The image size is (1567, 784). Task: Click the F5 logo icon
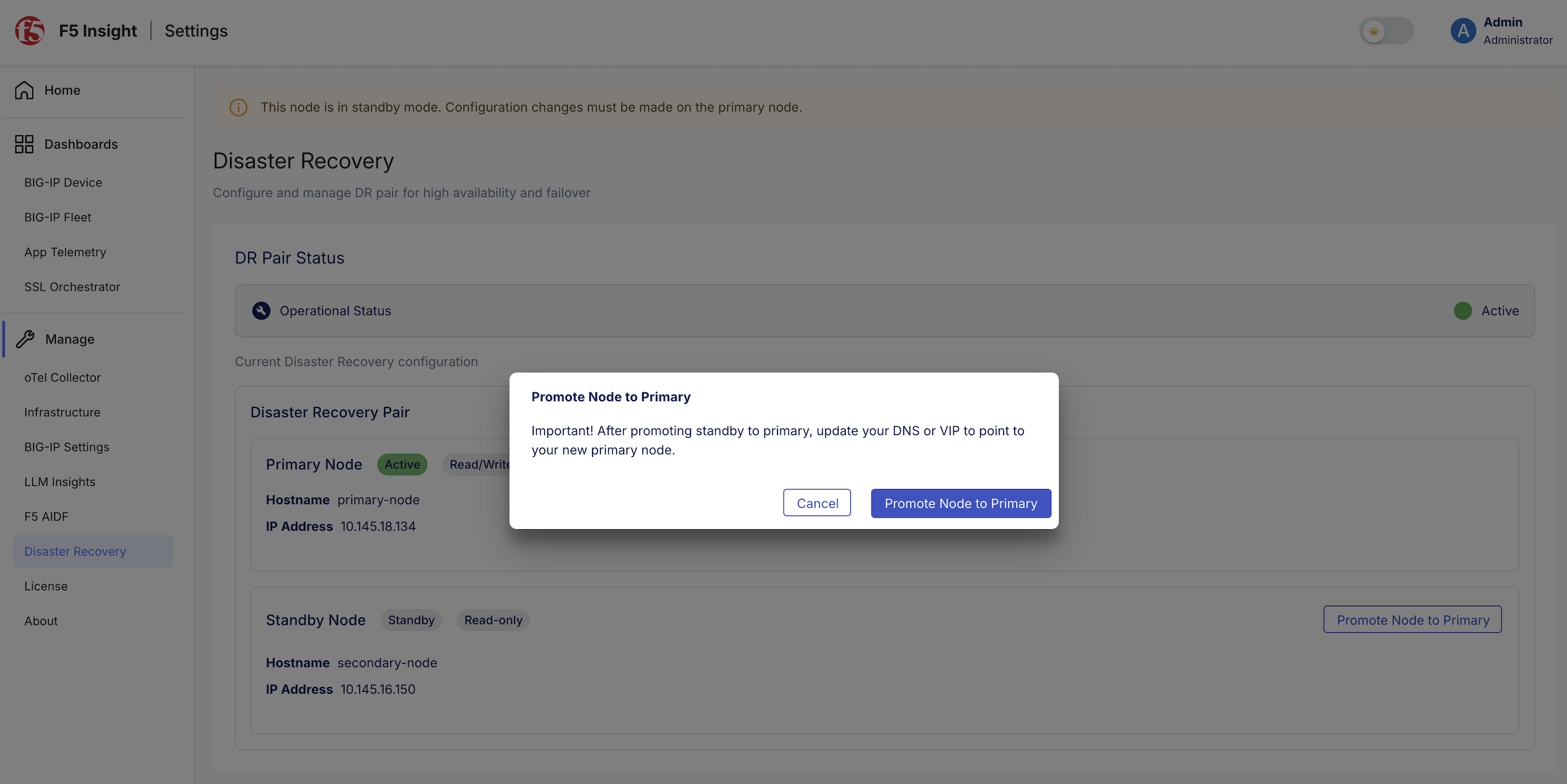[x=30, y=31]
